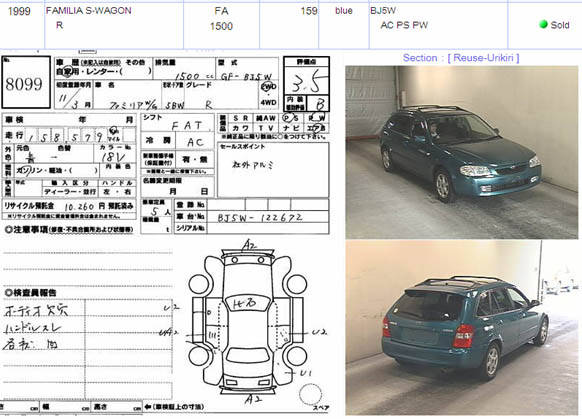This screenshot has height=419, width=582.
Task: Click the 'A2' mark above diagram
Action: click(x=249, y=245)
